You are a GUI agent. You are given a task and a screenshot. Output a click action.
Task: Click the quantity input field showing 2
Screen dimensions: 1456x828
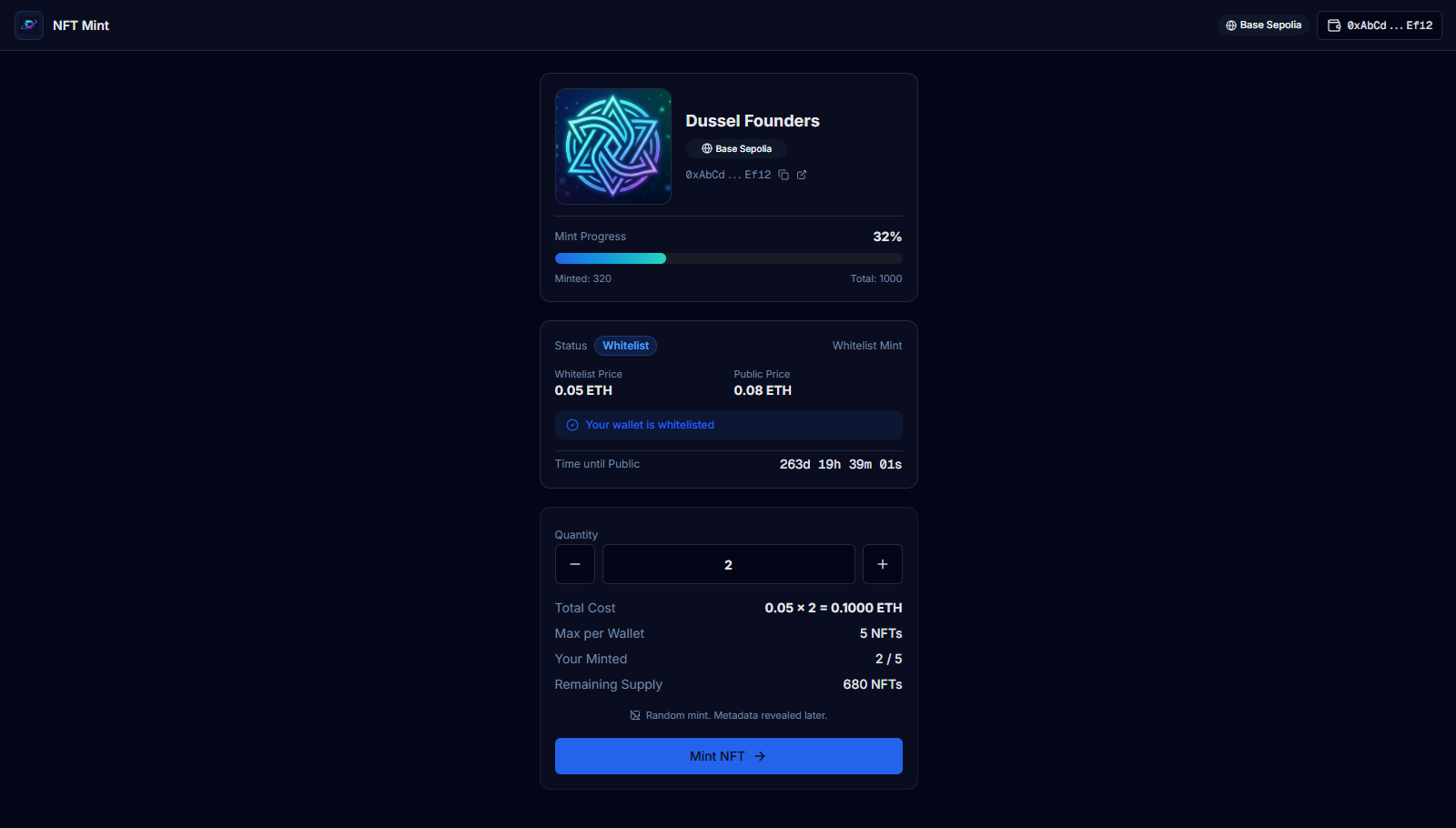click(x=728, y=564)
